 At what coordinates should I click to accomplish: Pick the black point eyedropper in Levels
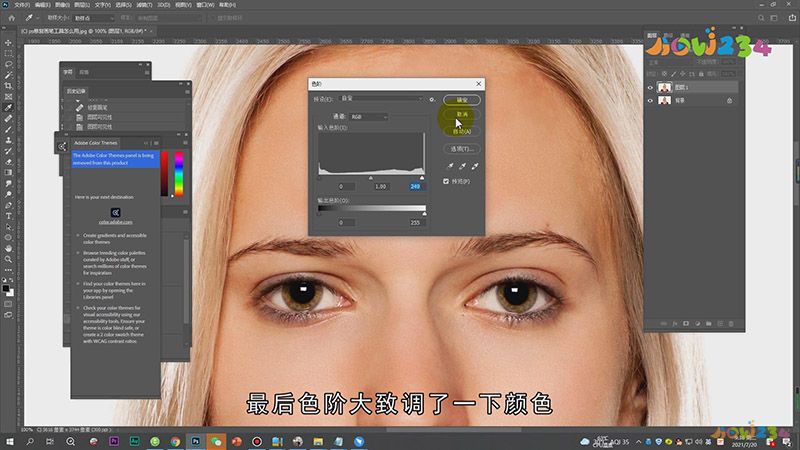tap(450, 166)
